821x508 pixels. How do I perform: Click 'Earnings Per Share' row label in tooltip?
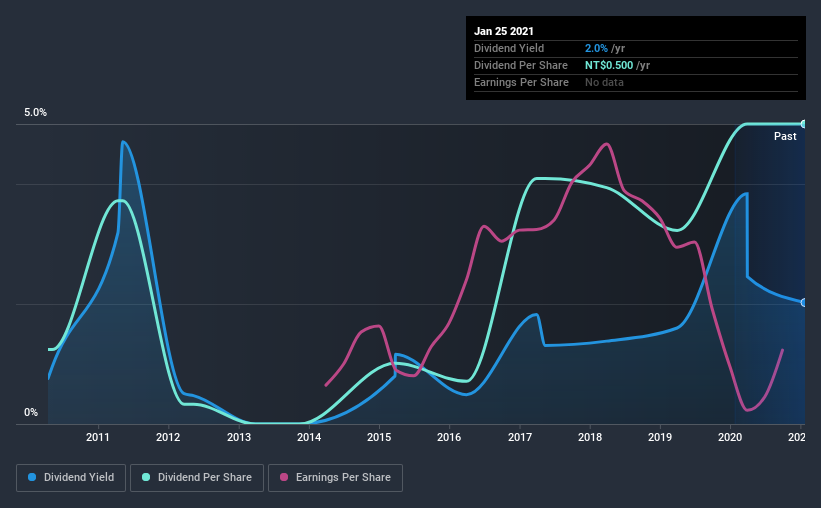coord(521,82)
